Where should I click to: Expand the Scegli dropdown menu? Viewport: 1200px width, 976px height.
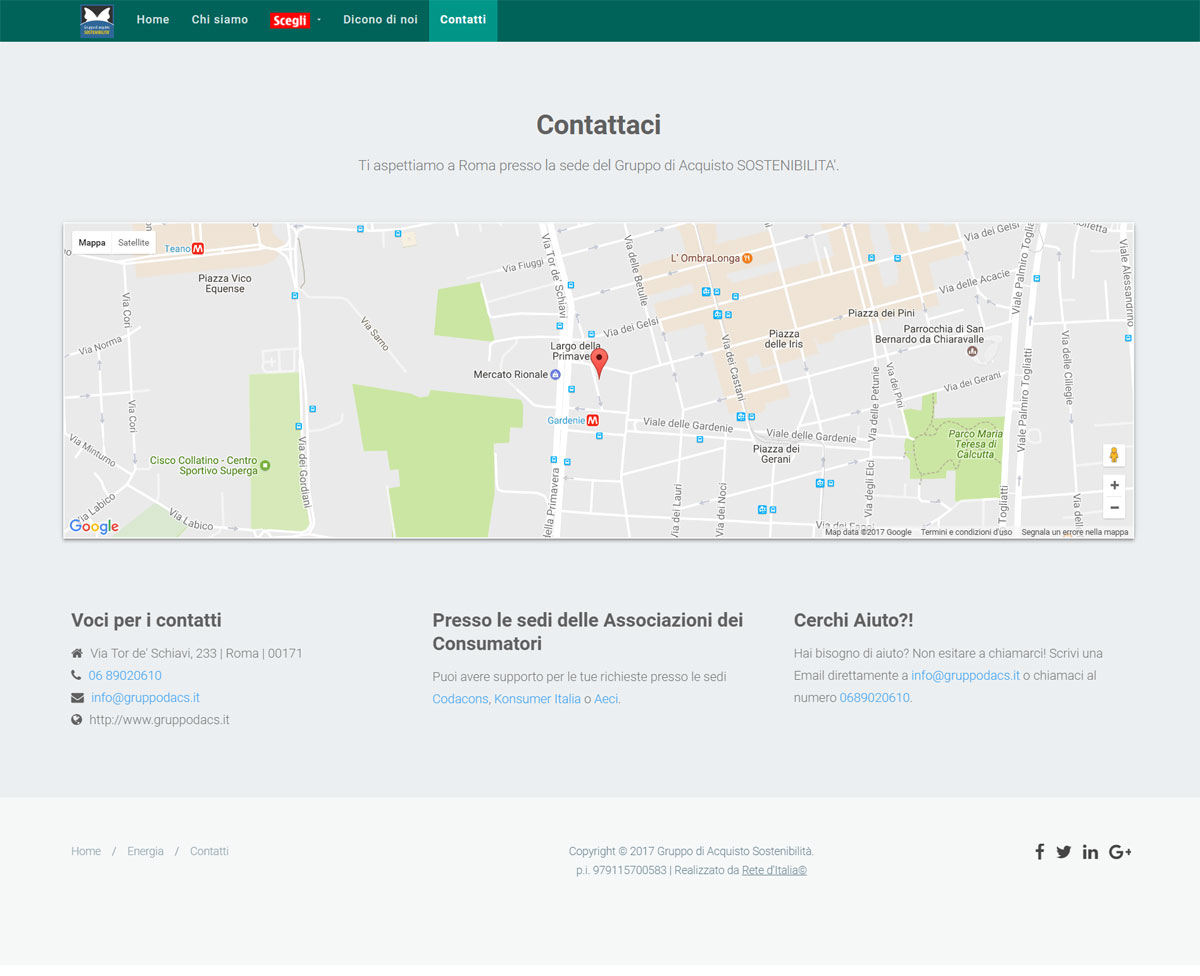point(295,21)
